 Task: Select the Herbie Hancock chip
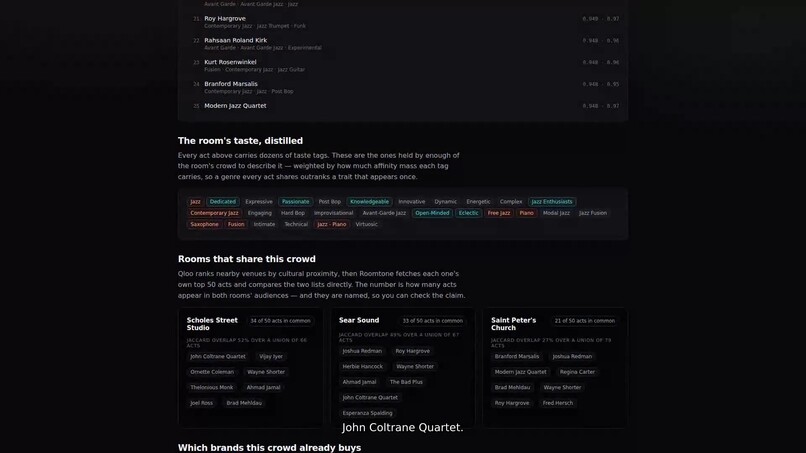point(362,367)
